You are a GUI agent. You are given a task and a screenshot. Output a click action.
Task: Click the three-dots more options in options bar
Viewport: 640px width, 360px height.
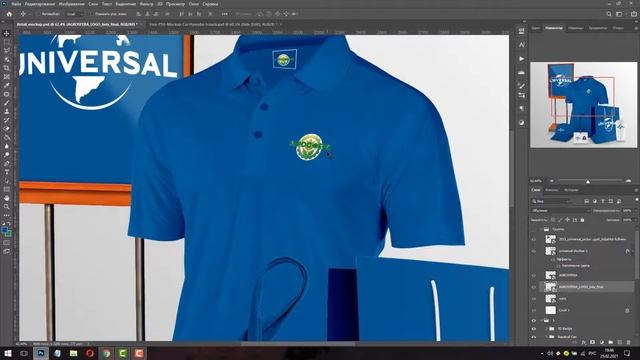click(x=224, y=14)
